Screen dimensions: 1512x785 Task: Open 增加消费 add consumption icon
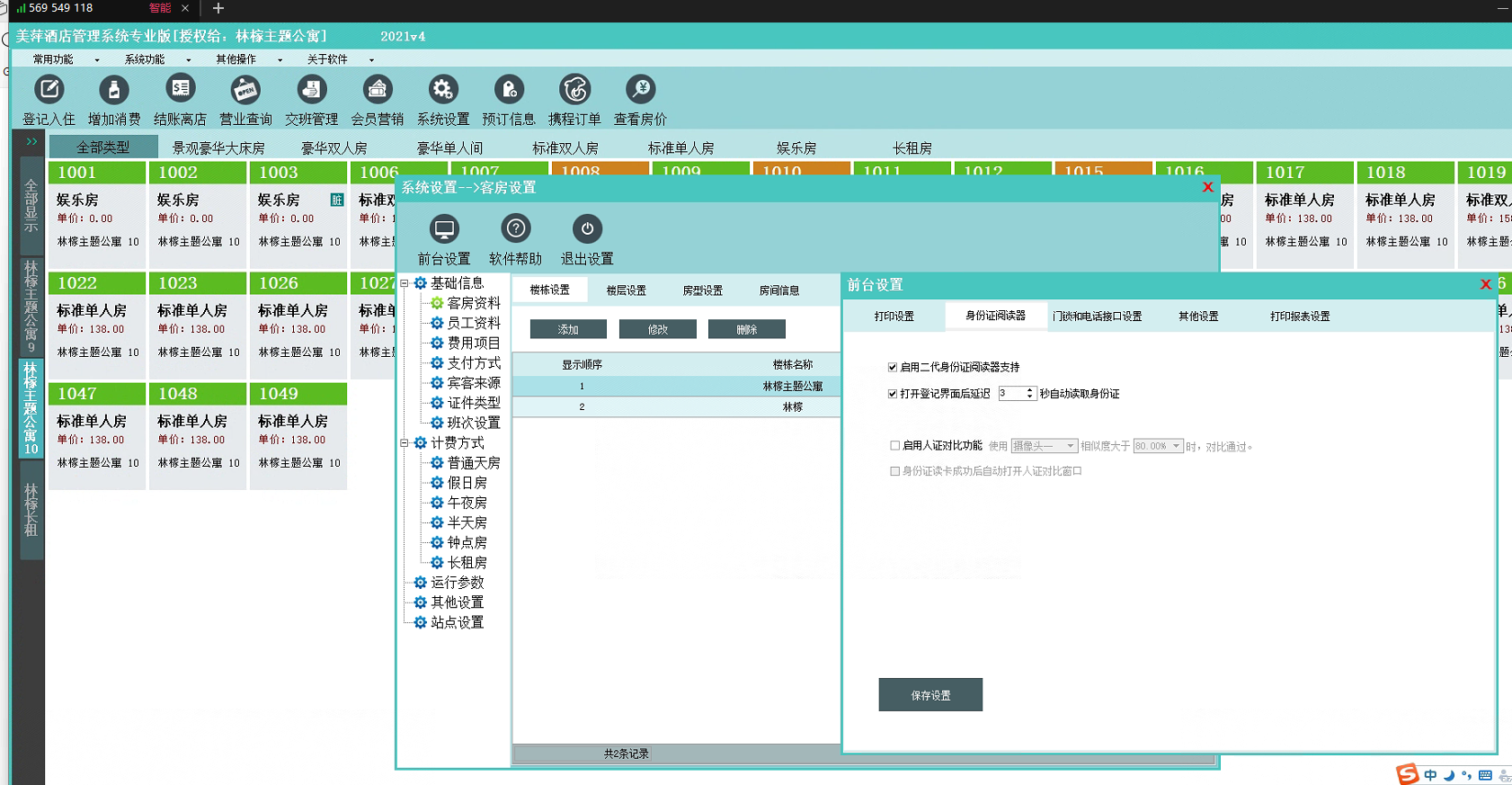(x=113, y=90)
